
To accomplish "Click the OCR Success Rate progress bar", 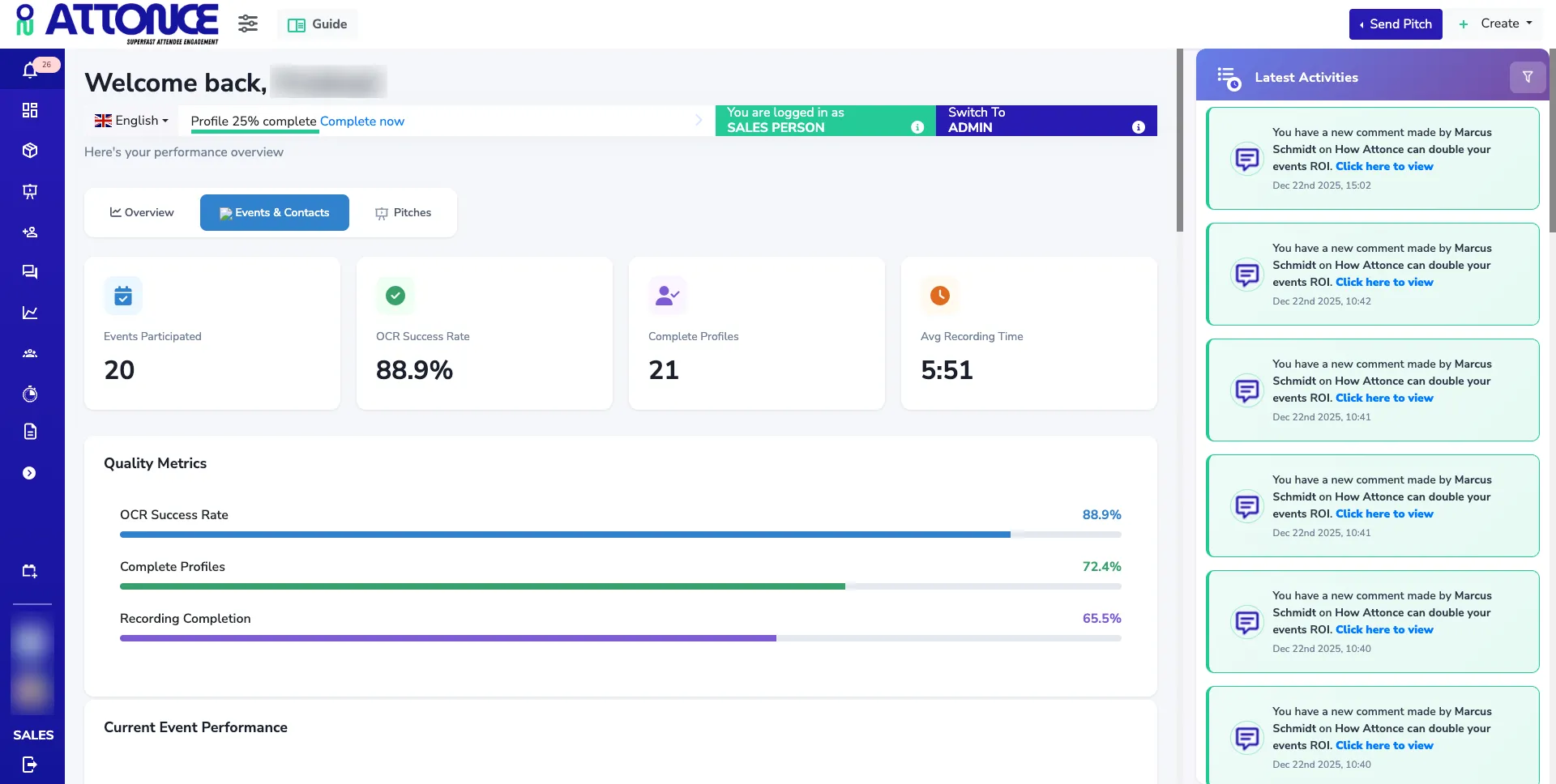I will coord(620,535).
